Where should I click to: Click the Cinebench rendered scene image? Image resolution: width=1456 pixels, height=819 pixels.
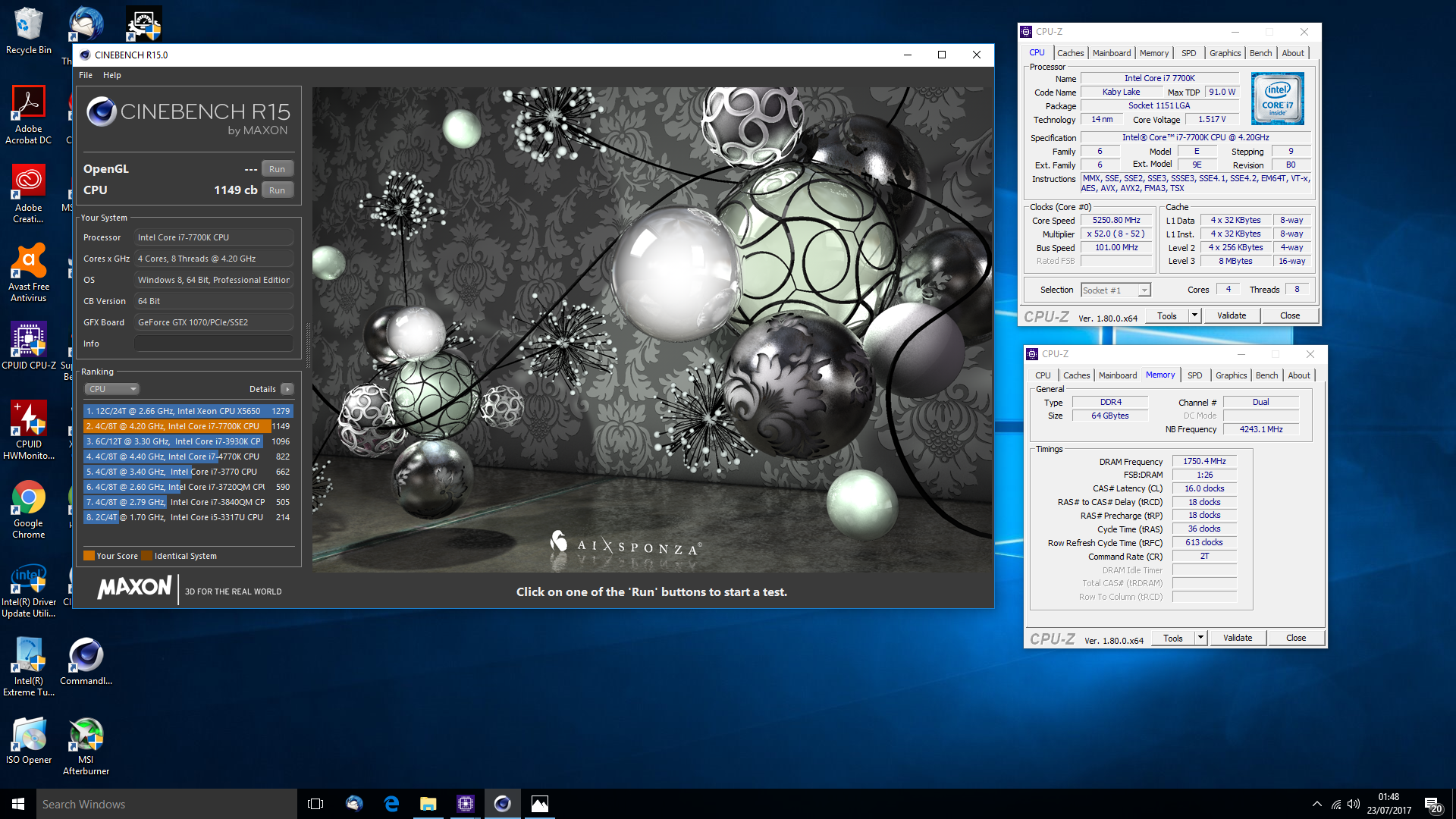click(x=652, y=330)
